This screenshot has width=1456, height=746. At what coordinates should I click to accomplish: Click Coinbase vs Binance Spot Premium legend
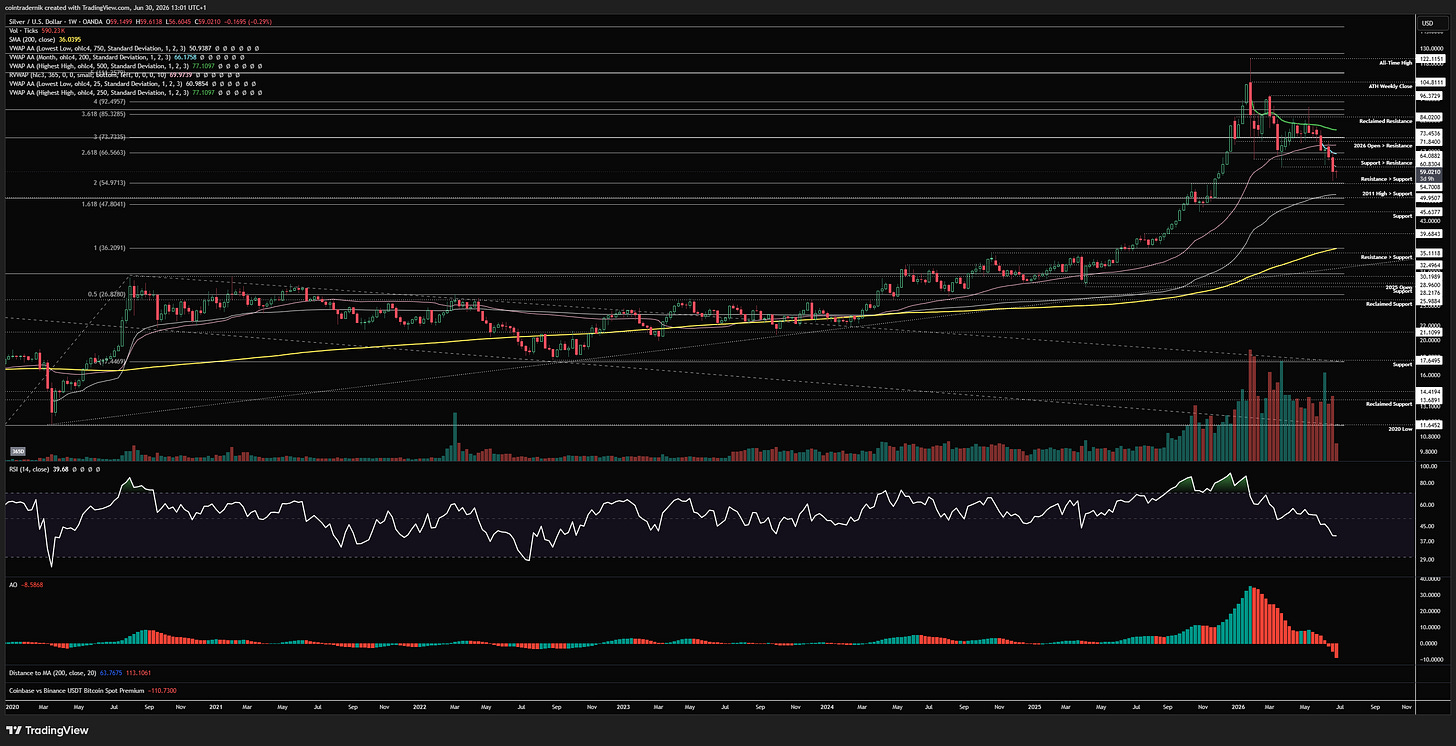(x=78, y=690)
